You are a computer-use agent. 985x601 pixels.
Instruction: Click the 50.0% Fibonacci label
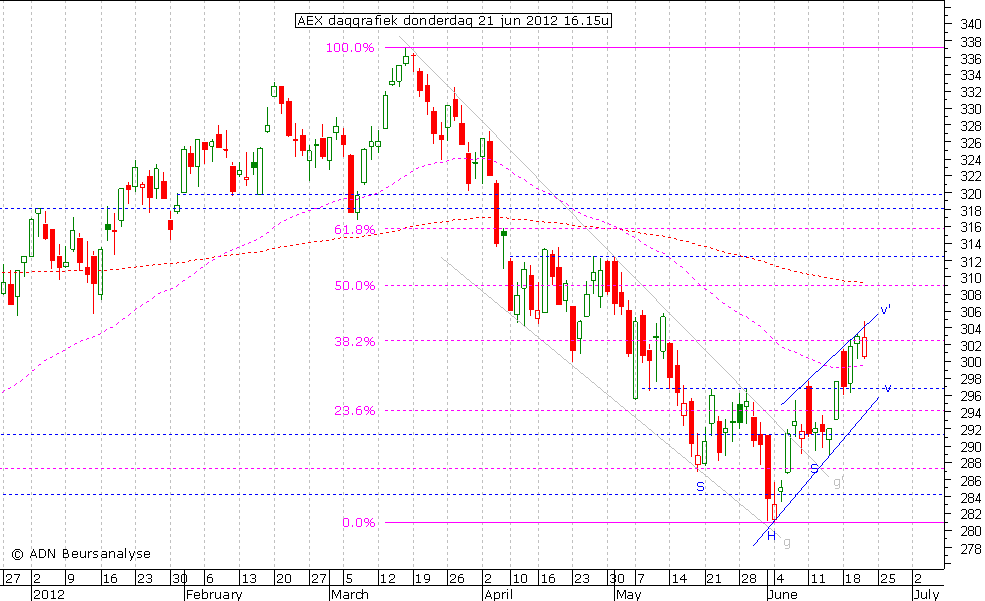pyautogui.click(x=354, y=286)
